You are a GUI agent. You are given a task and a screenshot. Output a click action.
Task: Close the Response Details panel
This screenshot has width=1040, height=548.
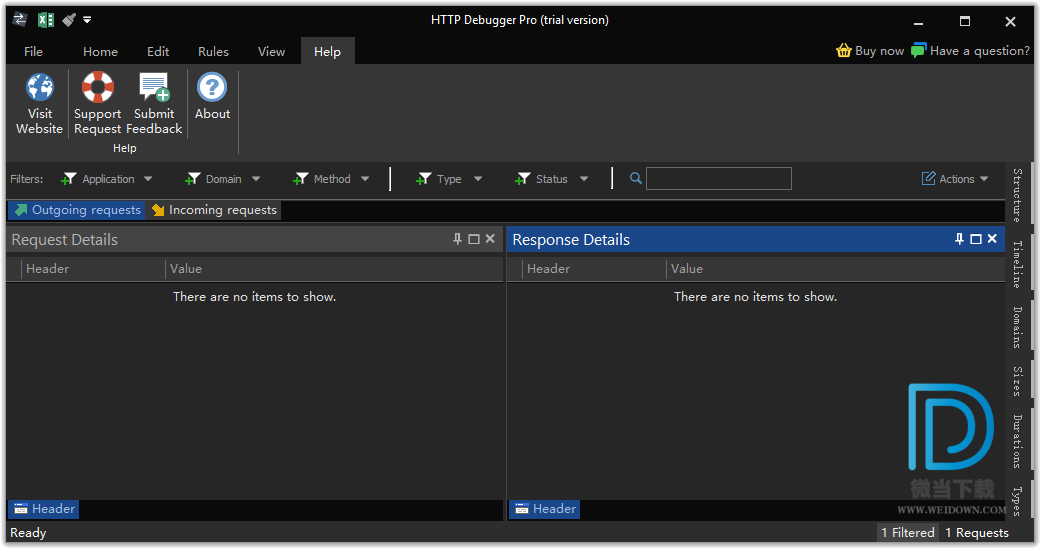click(x=992, y=239)
